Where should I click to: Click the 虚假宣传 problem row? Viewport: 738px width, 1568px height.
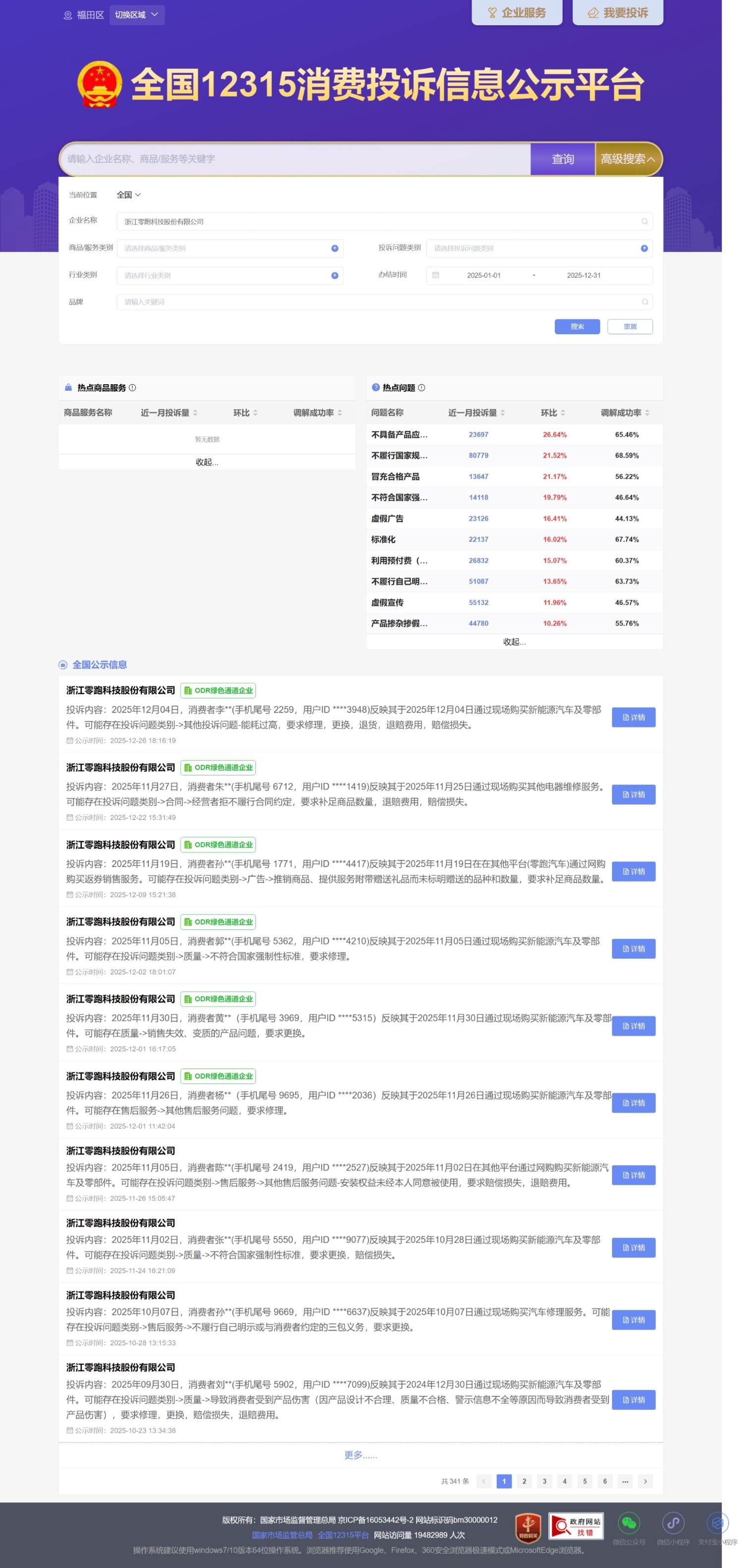[x=515, y=603]
